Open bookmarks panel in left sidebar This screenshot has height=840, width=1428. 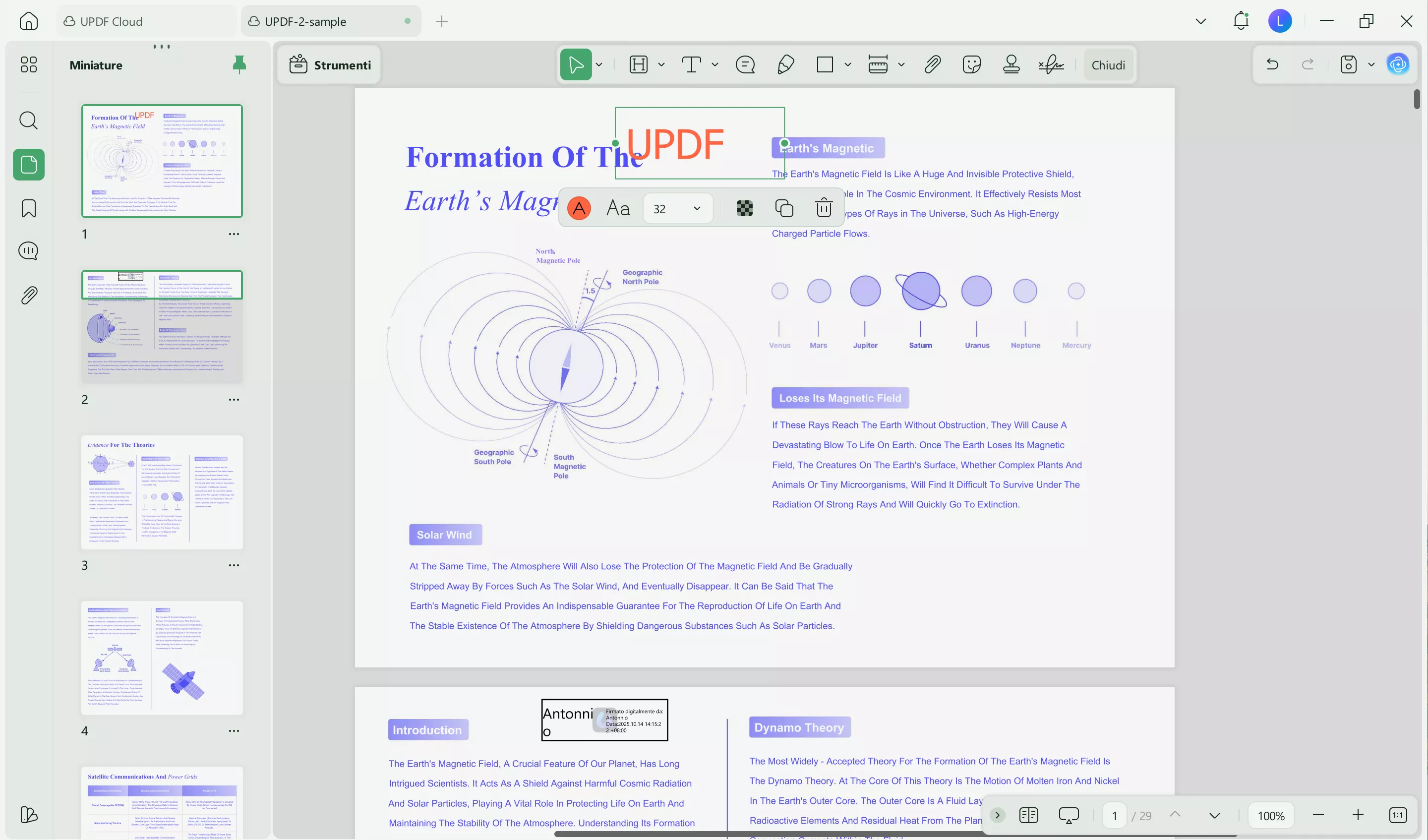pos(28,209)
